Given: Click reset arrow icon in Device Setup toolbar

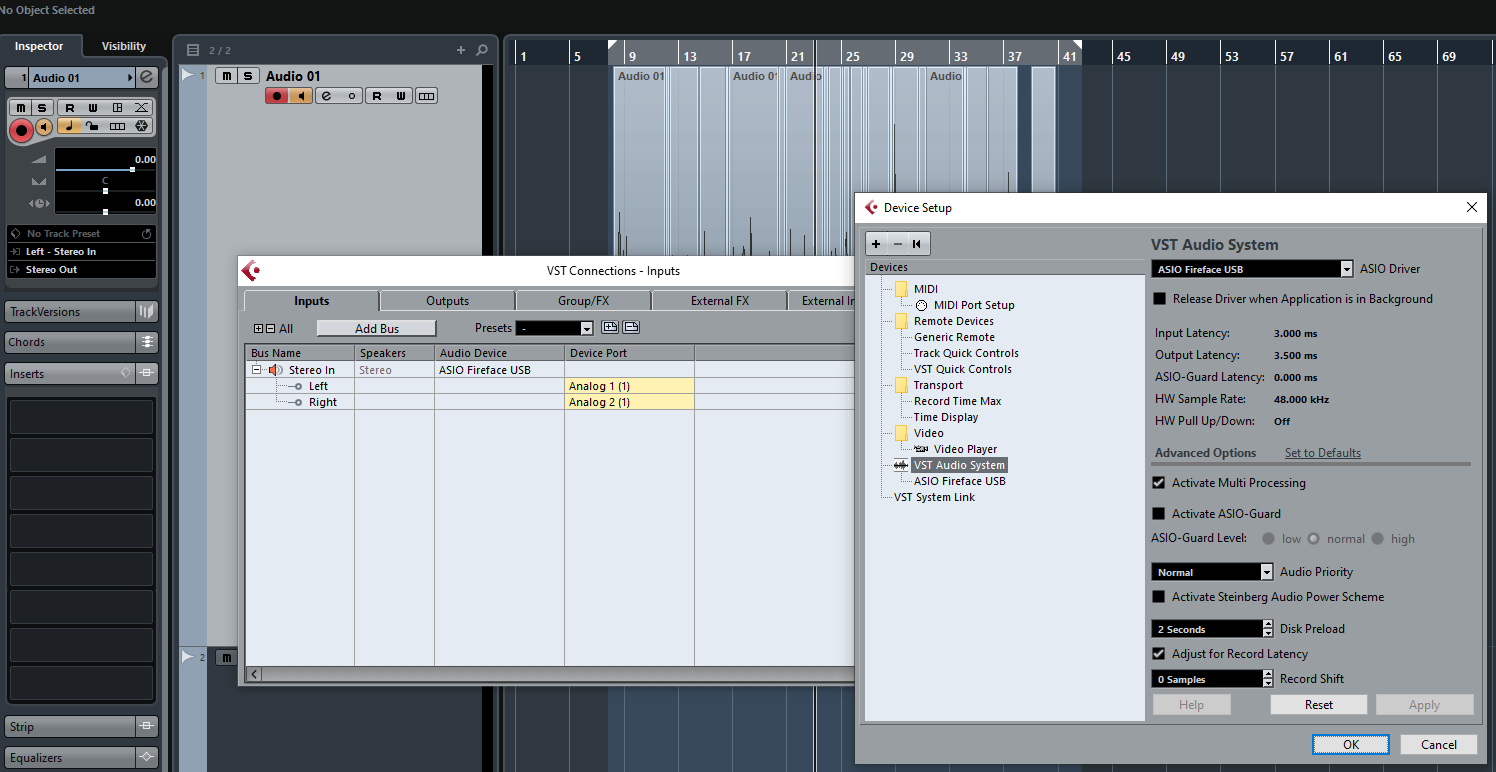Looking at the screenshot, I should click(x=917, y=244).
